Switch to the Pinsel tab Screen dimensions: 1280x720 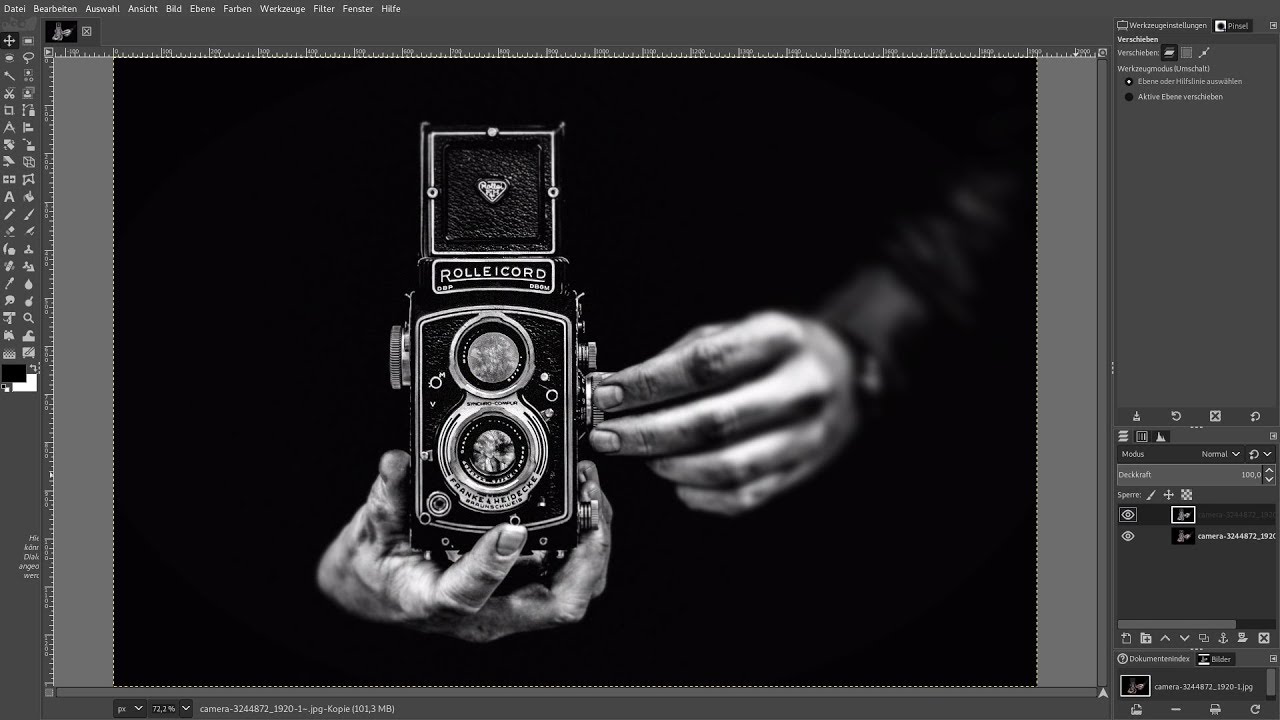tap(1232, 25)
